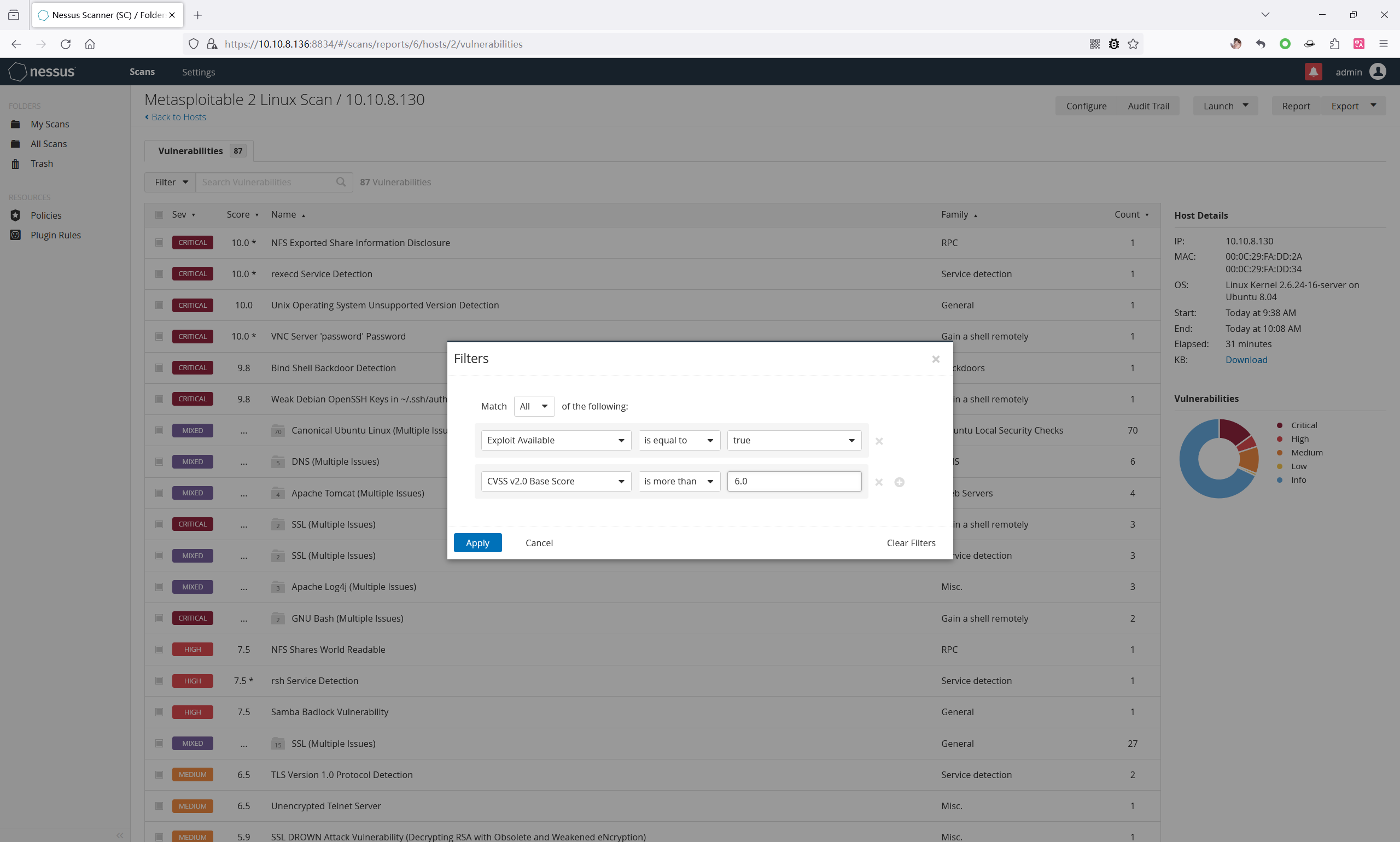Open the Match All dropdown
The width and height of the screenshot is (1400, 842).
[x=534, y=406]
